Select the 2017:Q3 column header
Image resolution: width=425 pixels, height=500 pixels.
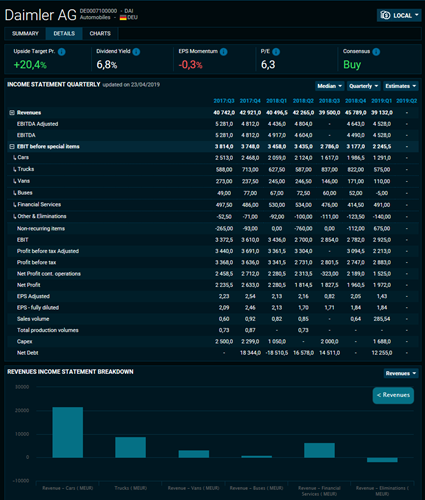[224, 101]
